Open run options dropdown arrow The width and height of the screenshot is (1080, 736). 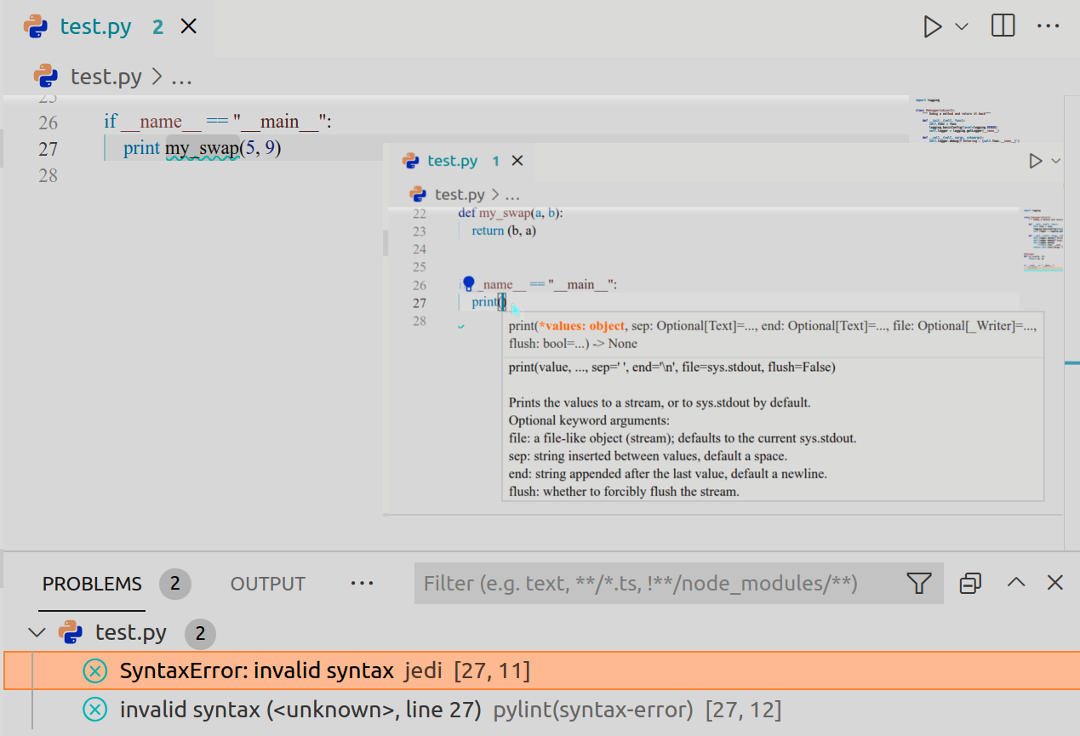962,27
